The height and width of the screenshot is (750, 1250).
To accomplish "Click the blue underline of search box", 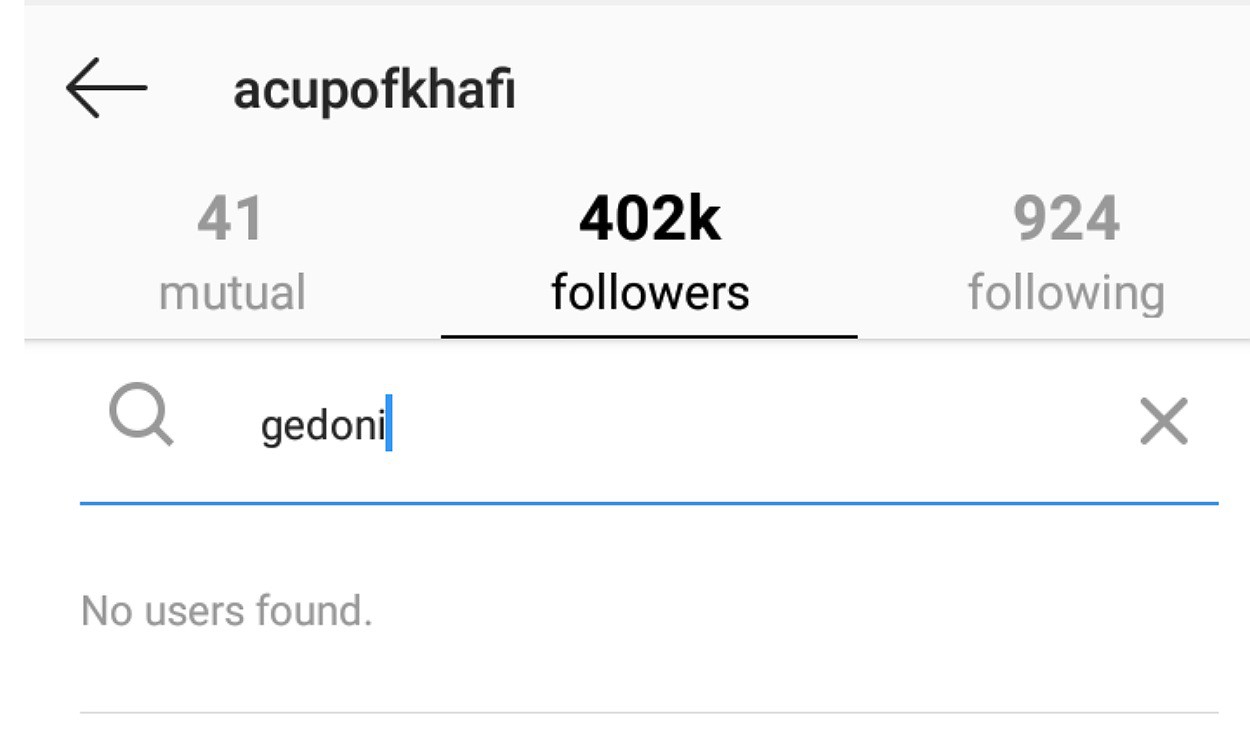I will click(649, 503).
